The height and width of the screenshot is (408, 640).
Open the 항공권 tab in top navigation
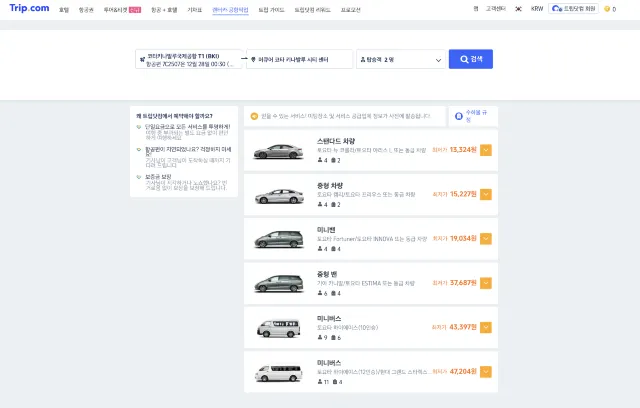point(86,9)
